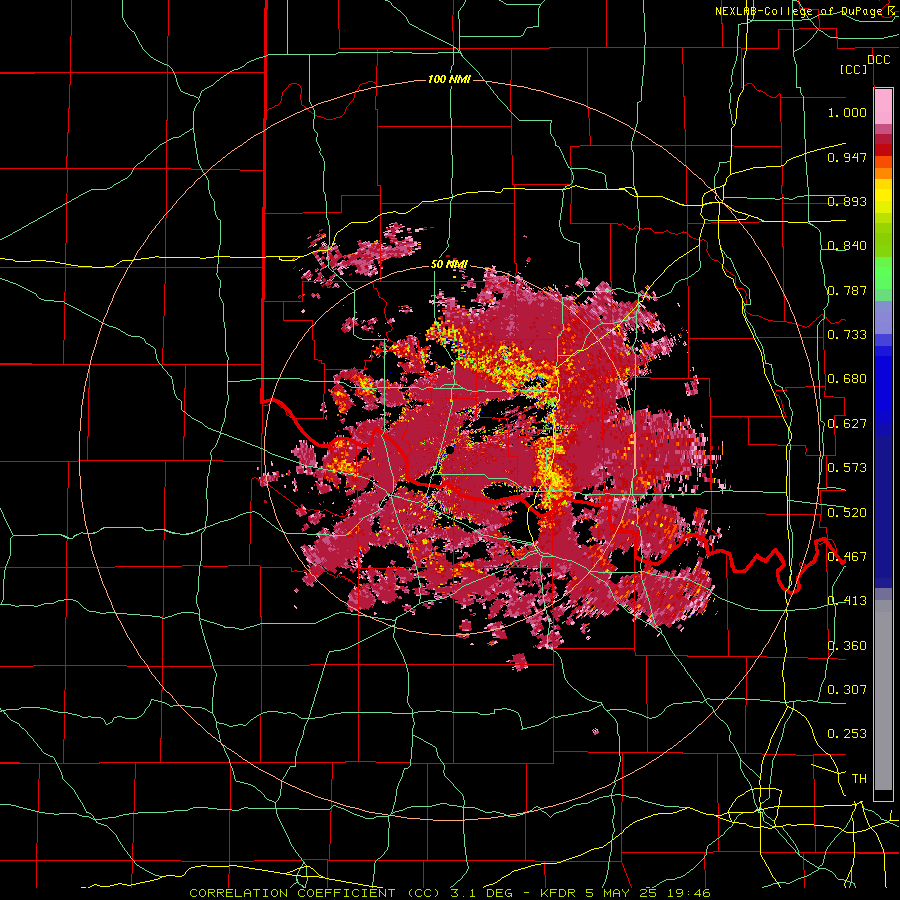
Task: Click the 50 NMI range ring label
Action: 449,265
